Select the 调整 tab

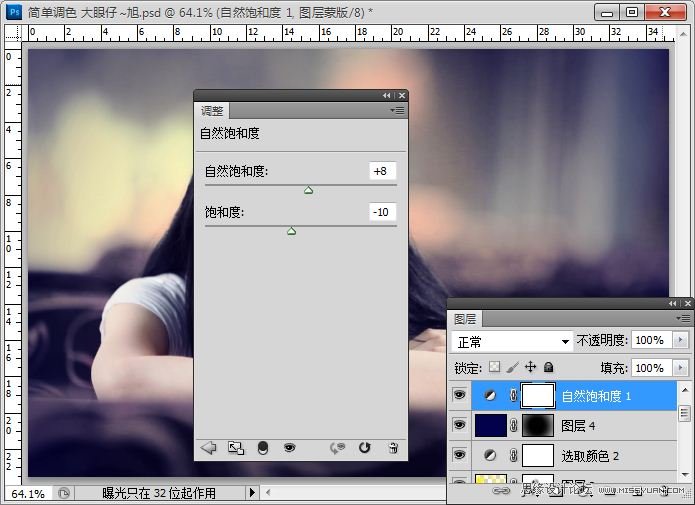[212, 110]
